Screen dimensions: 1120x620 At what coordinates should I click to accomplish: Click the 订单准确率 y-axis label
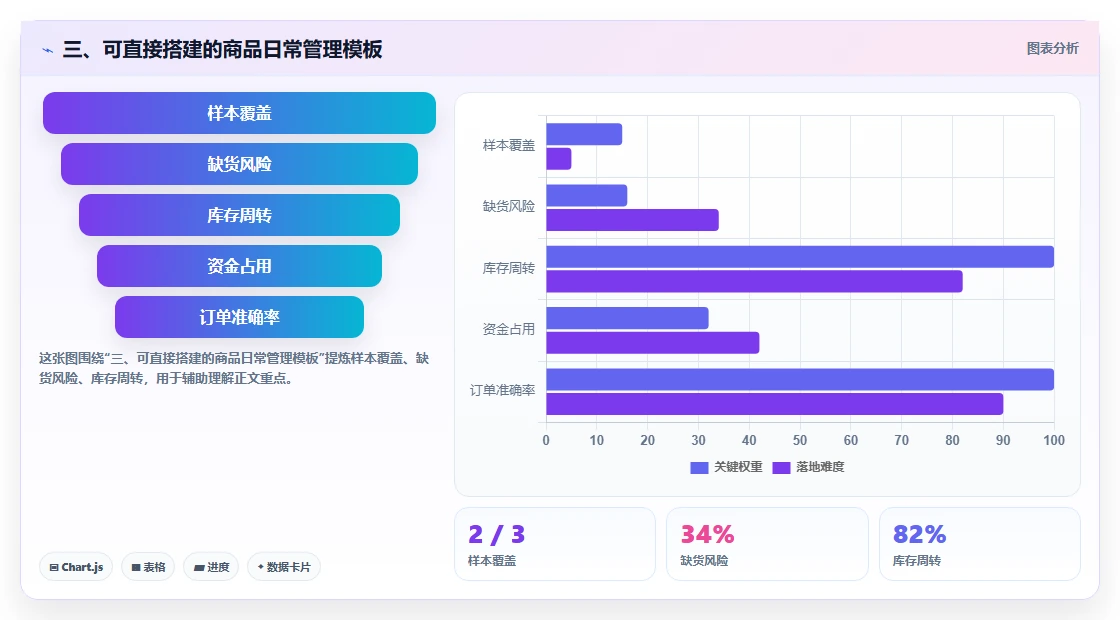[x=502, y=391]
